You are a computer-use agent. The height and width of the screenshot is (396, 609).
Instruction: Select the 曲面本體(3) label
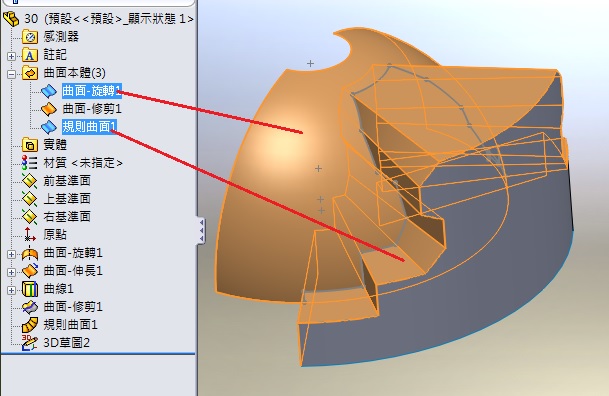(74, 73)
